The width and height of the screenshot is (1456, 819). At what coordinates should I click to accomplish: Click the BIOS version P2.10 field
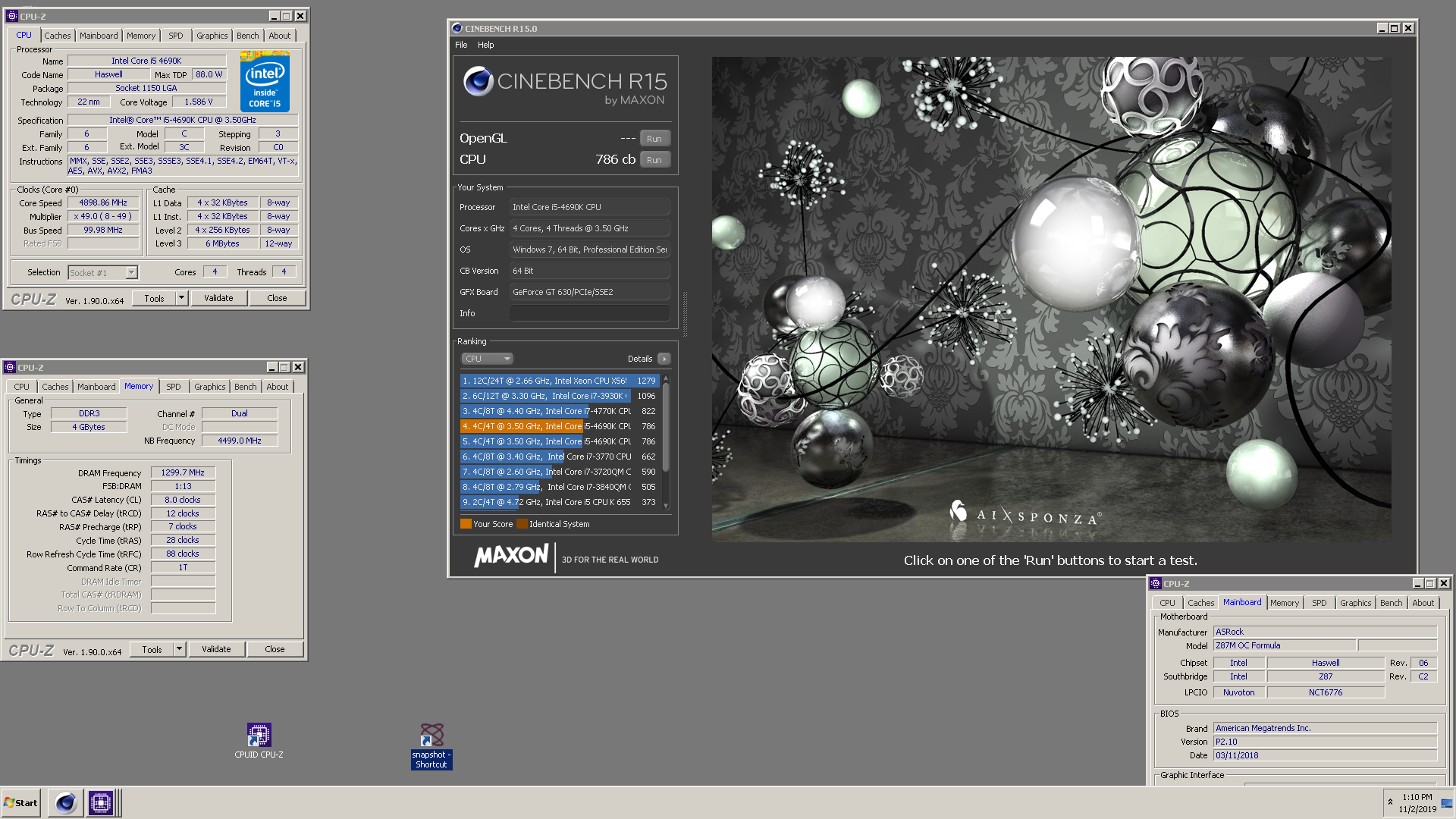(x=1325, y=742)
